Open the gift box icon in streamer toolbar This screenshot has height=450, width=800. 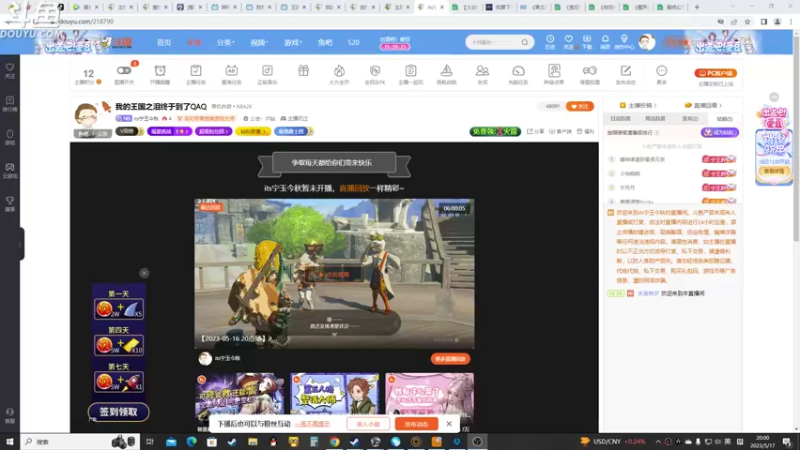303,71
